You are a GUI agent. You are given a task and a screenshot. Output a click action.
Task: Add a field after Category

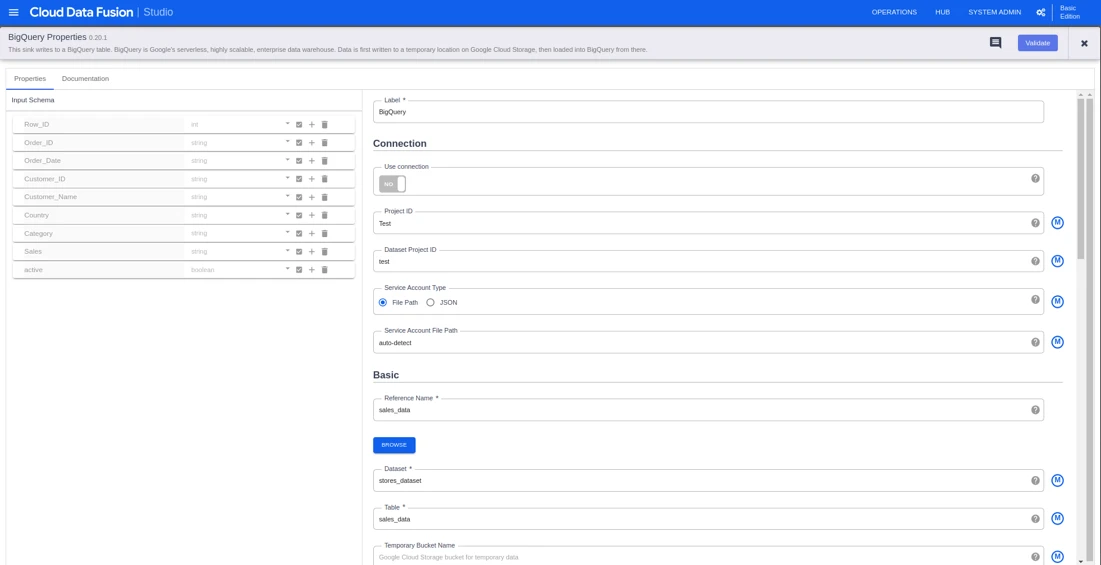point(312,234)
